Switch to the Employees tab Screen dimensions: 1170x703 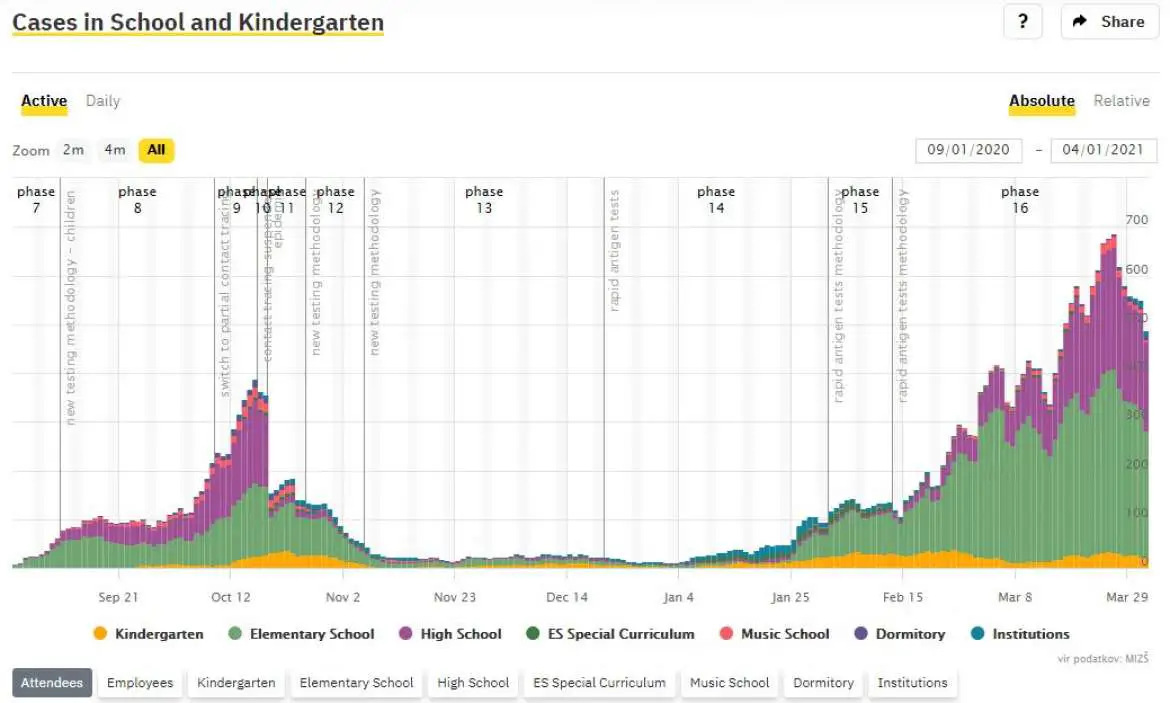[140, 683]
